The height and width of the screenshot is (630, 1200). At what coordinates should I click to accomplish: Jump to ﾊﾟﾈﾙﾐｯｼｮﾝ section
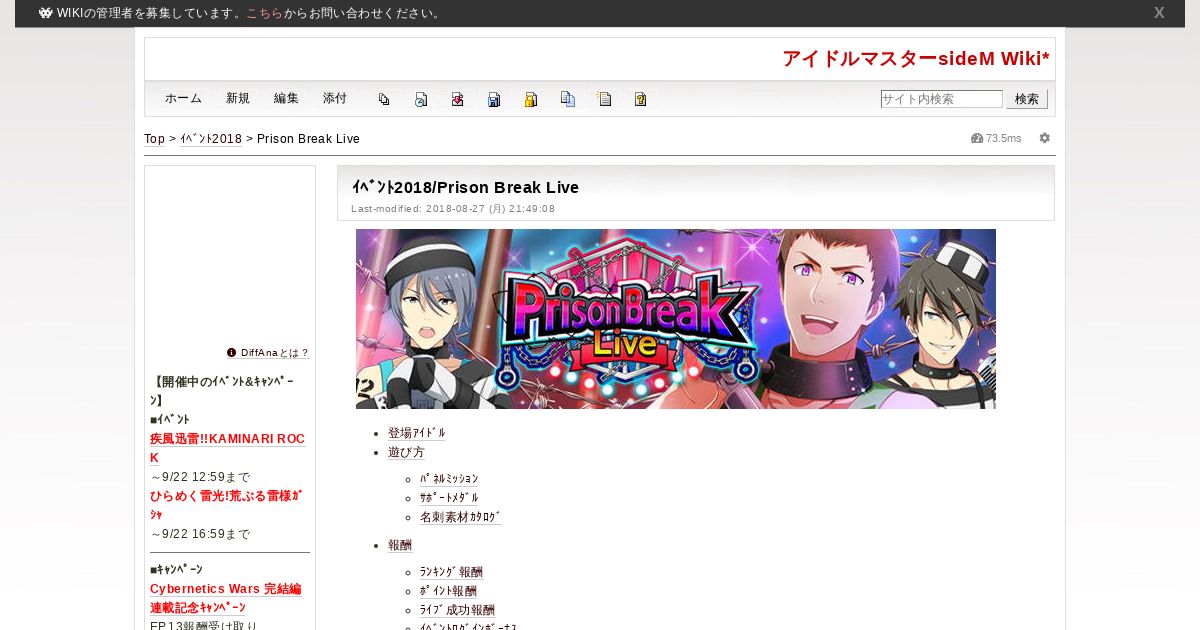point(449,479)
